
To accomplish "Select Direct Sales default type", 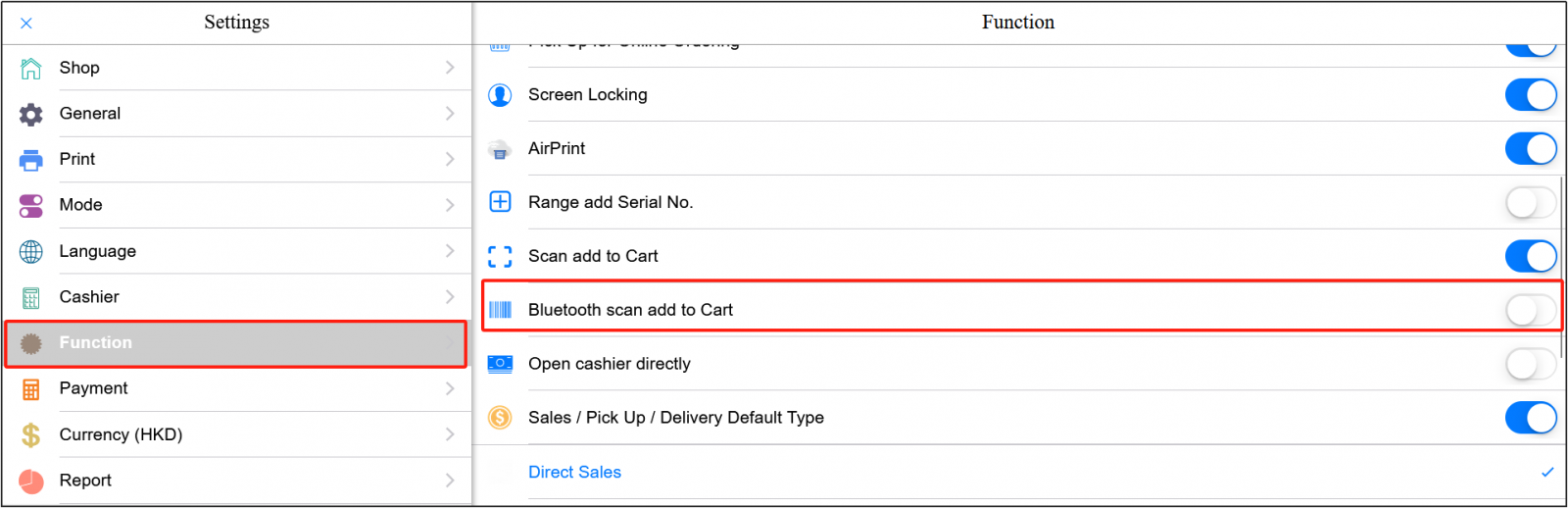I will point(575,472).
